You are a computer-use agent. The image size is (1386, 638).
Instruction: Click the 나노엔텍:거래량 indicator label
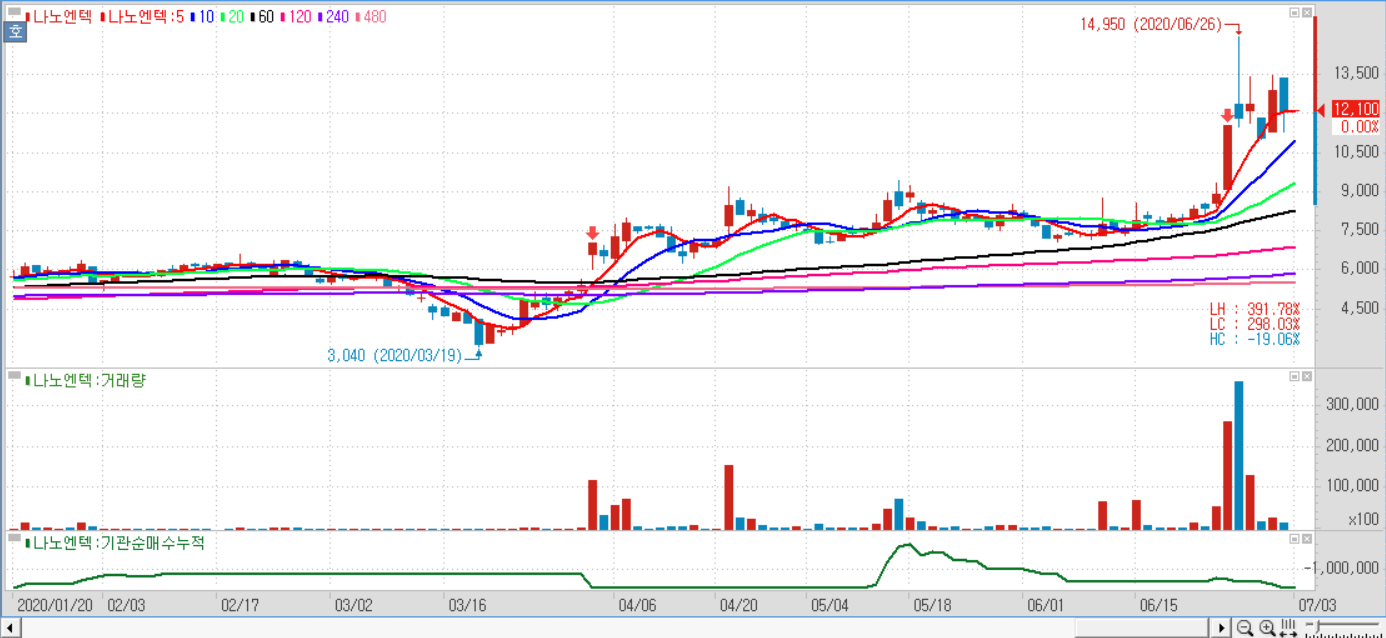[x=85, y=380]
